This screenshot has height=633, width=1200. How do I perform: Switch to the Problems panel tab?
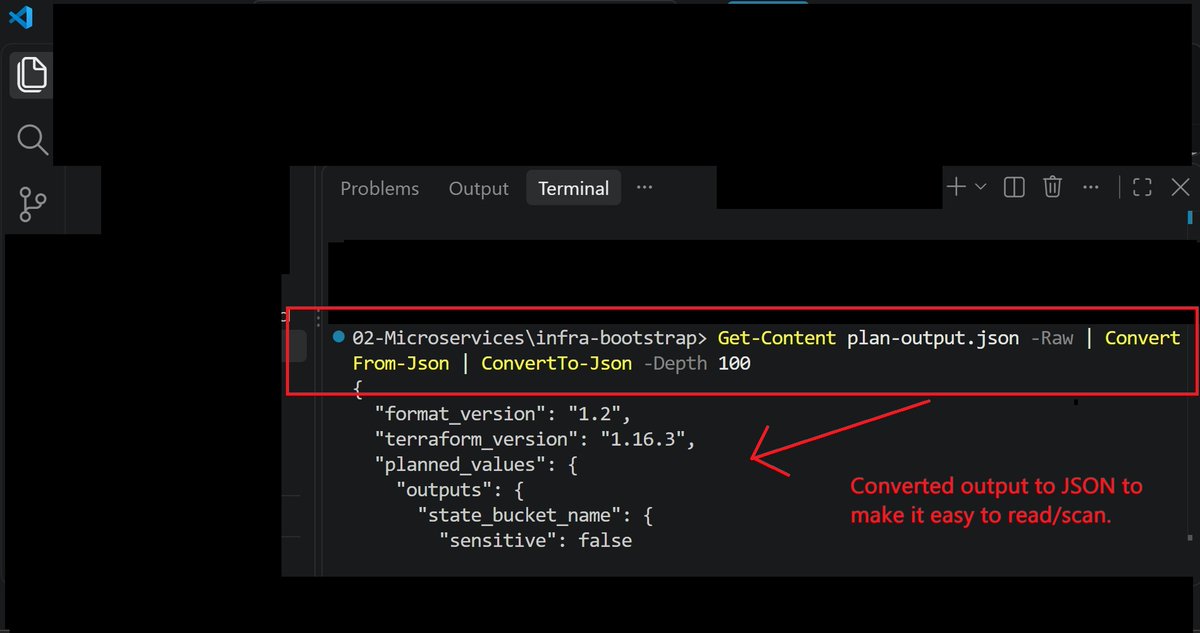click(x=379, y=188)
